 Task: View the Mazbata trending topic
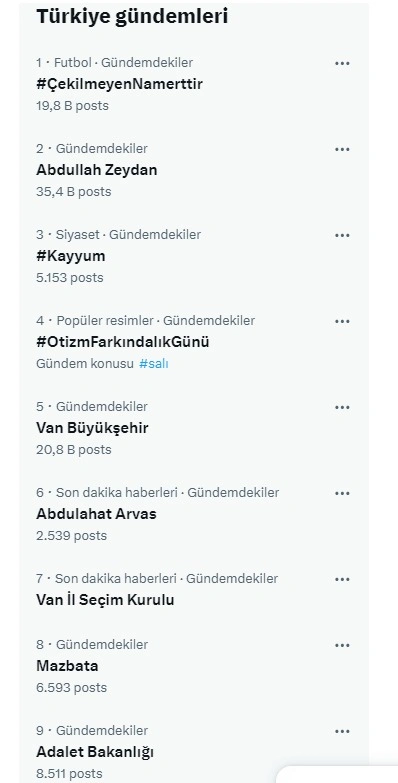pos(67,666)
